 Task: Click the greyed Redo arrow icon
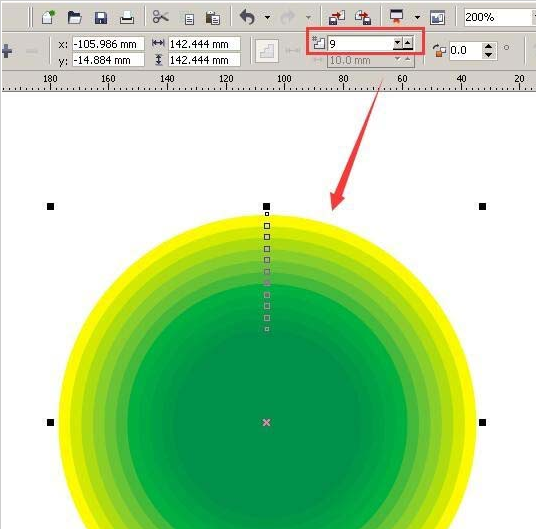pyautogui.click(x=287, y=17)
